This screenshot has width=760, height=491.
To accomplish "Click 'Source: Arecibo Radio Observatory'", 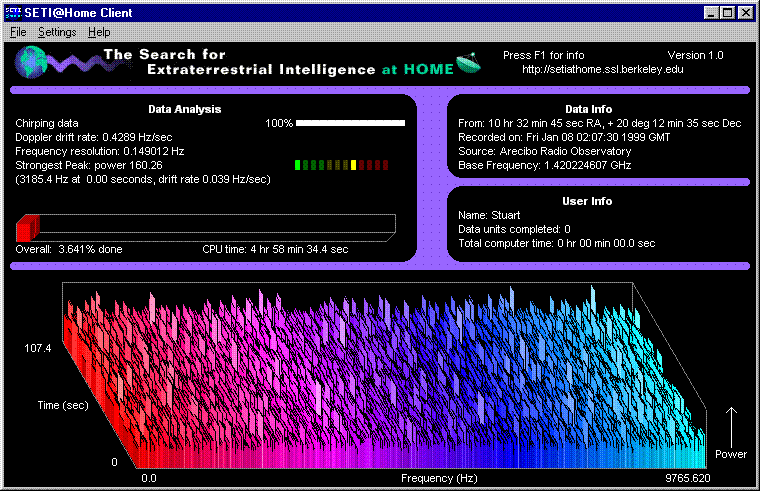I will pos(544,151).
